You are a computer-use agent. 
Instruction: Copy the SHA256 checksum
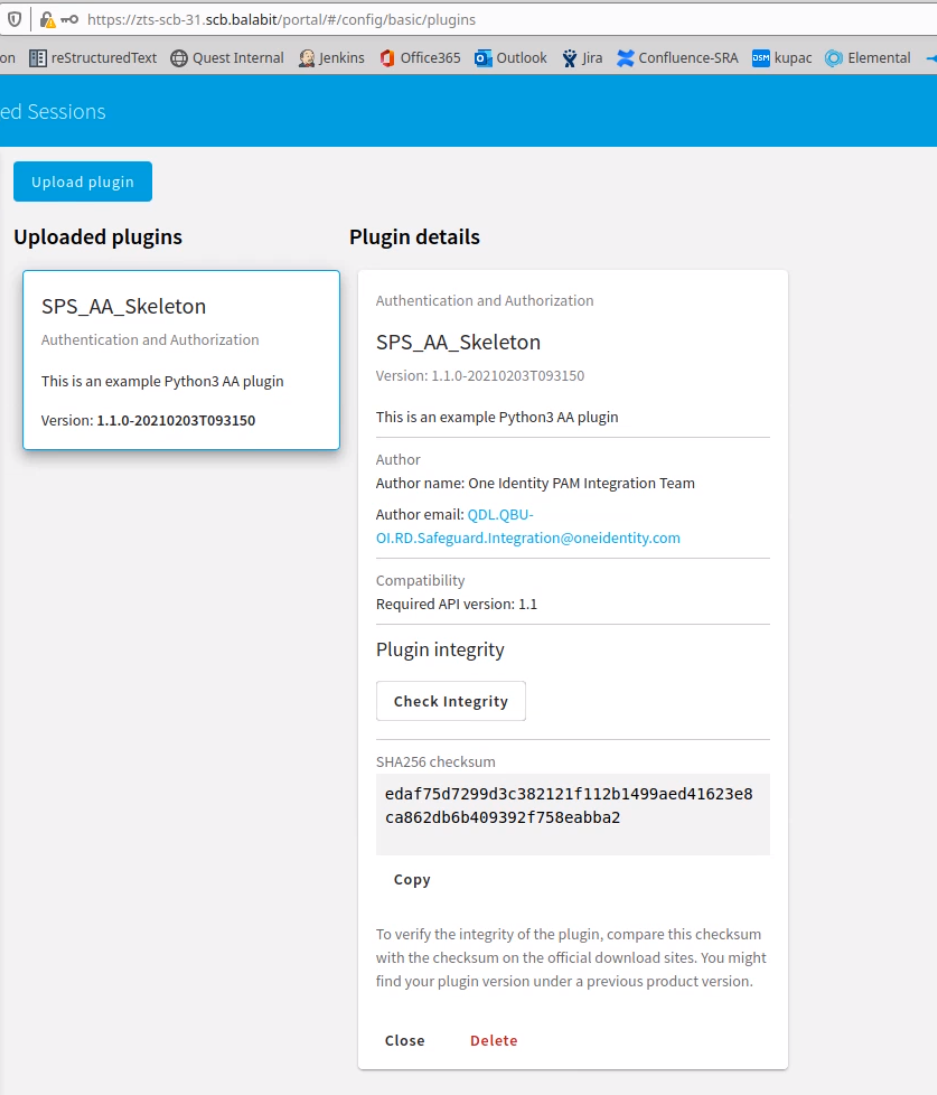pyautogui.click(x=412, y=879)
